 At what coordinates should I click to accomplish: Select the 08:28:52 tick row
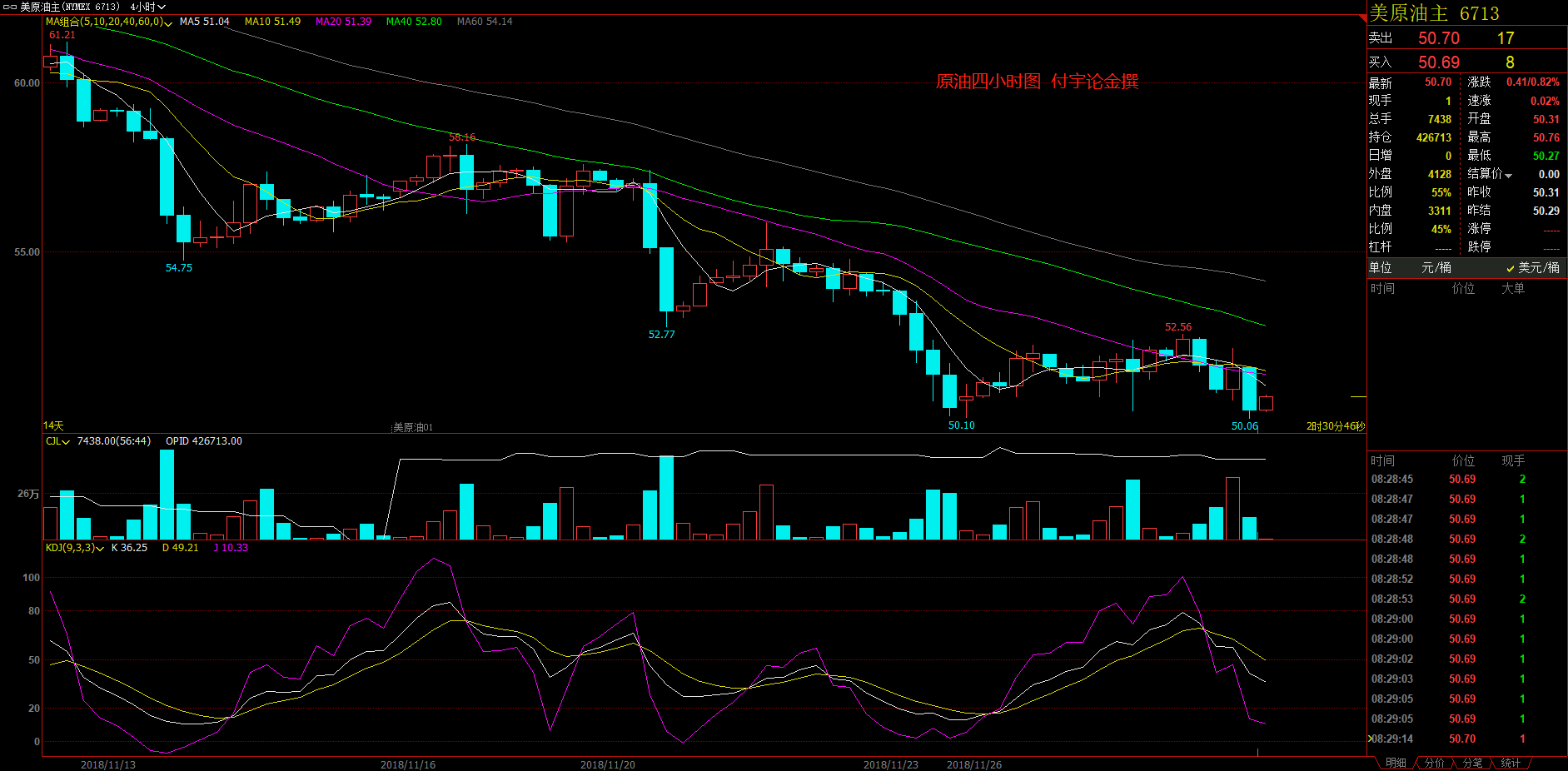pyautogui.click(x=1466, y=579)
